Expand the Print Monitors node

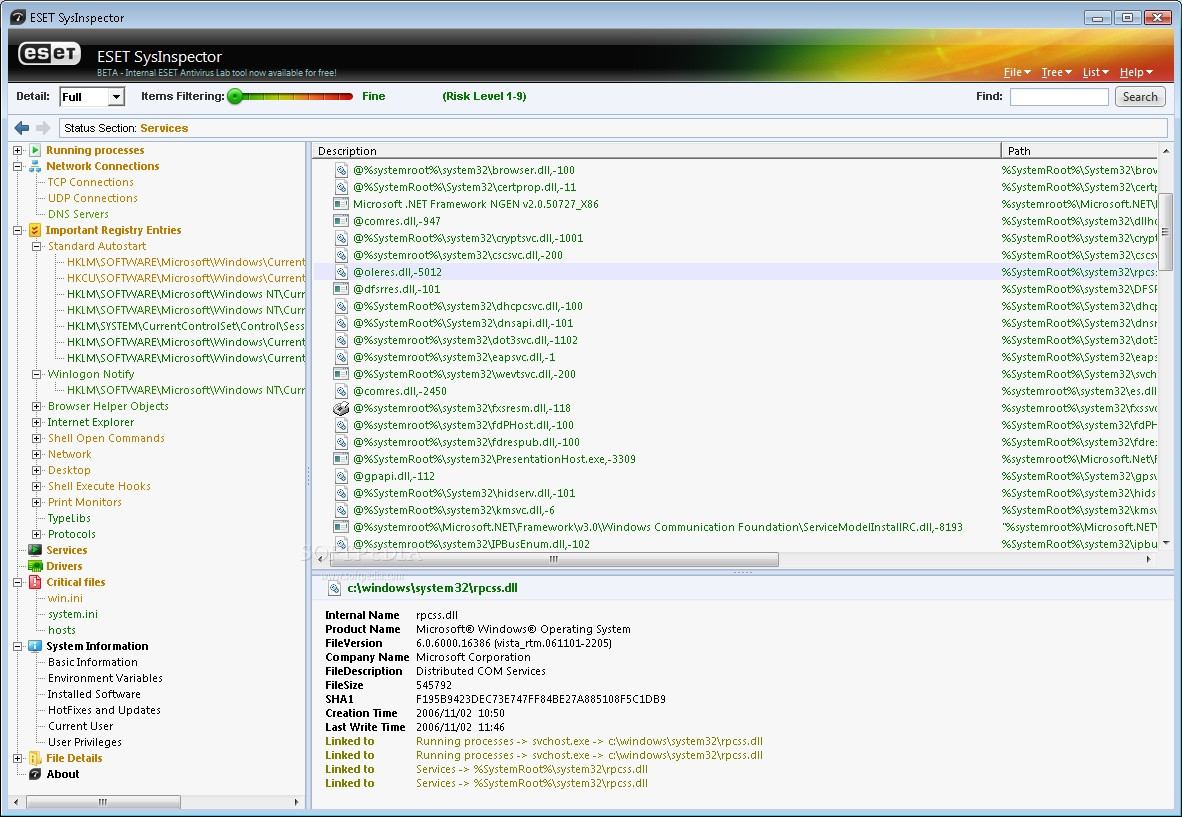pos(36,503)
